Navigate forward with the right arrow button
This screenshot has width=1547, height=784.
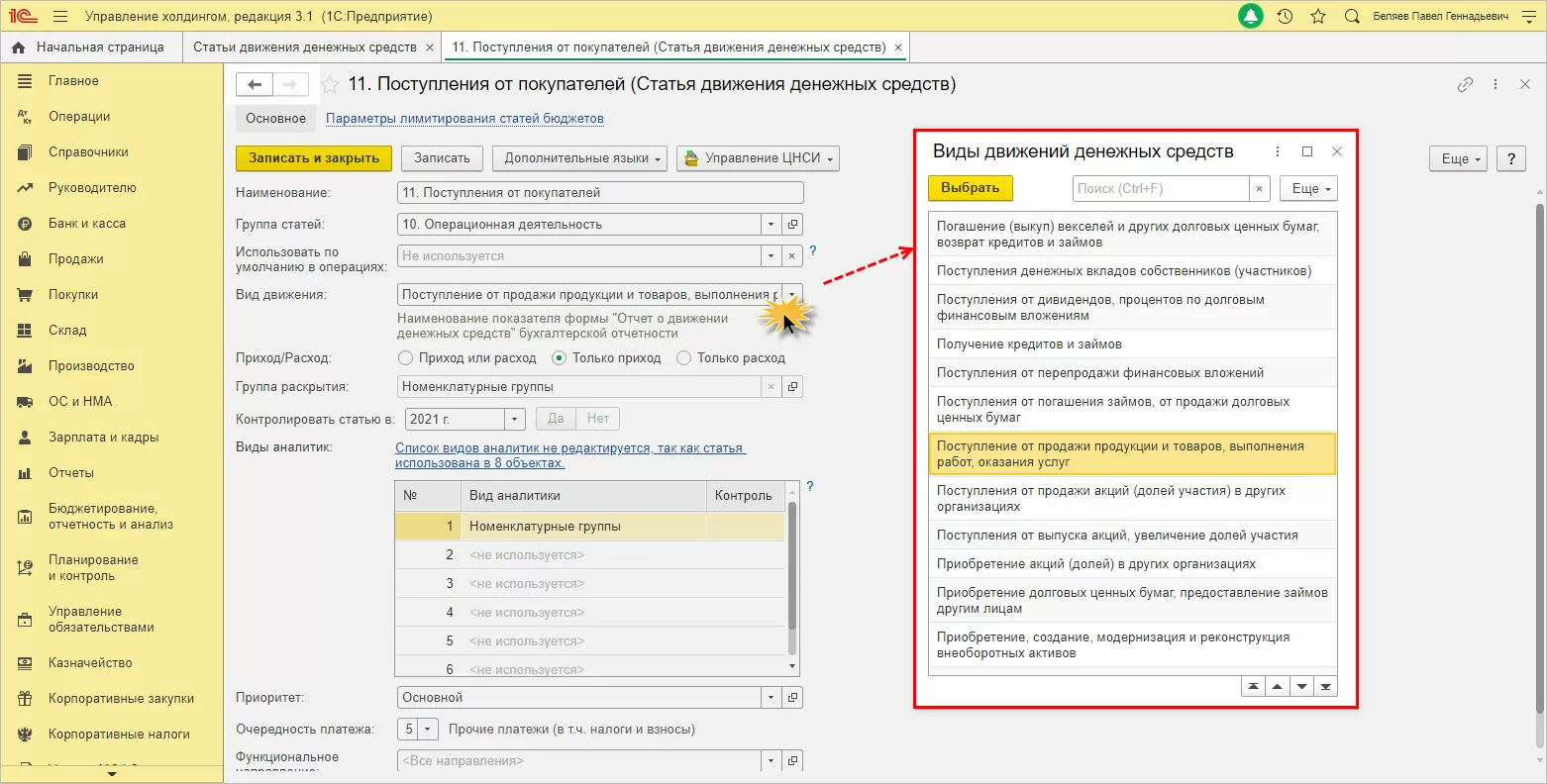click(x=290, y=85)
